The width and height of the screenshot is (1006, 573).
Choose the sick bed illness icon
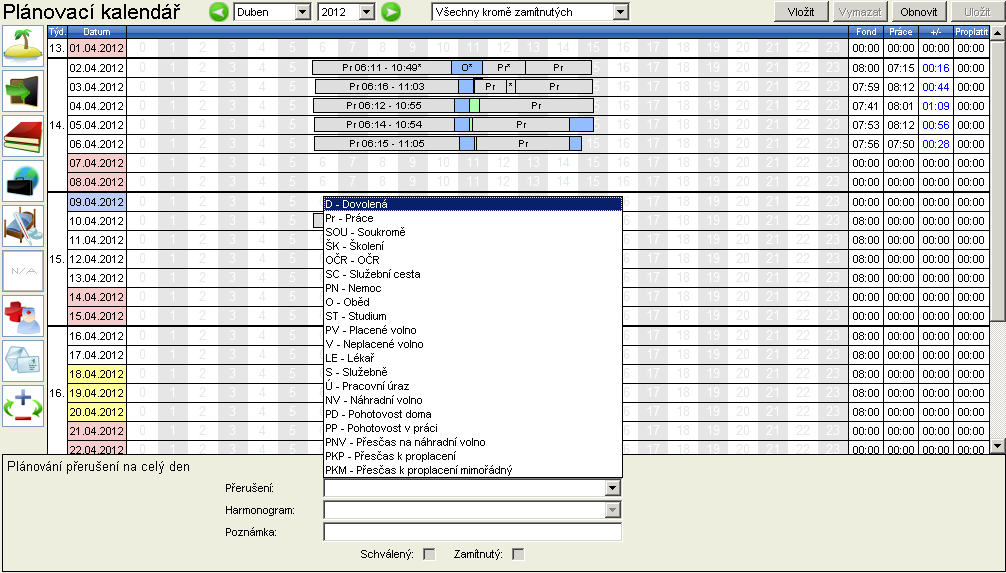tap(23, 226)
